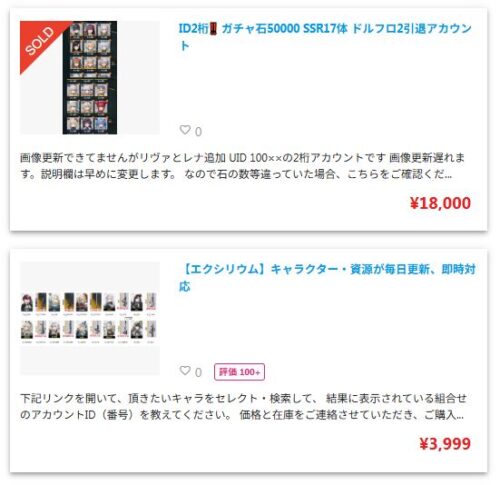View the dark character grid thumbnail

[90, 77]
